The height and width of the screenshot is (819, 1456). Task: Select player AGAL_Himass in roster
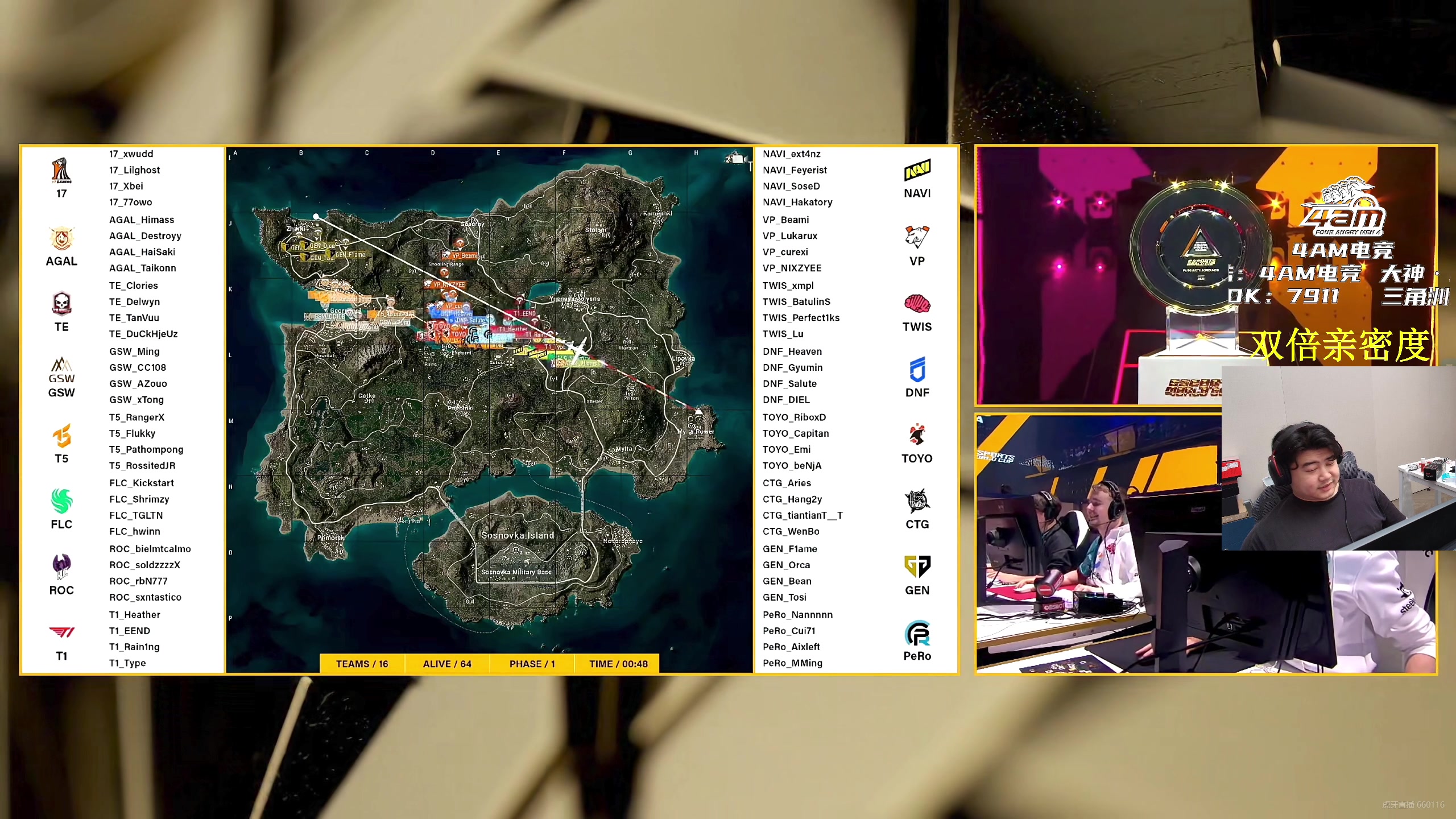[x=142, y=220]
